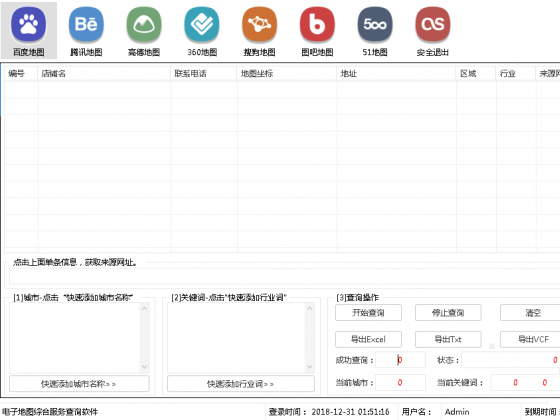Click 电子地图综合服务查询软件 status text
Image resolution: width=560 pixels, height=420 pixels.
(50, 412)
